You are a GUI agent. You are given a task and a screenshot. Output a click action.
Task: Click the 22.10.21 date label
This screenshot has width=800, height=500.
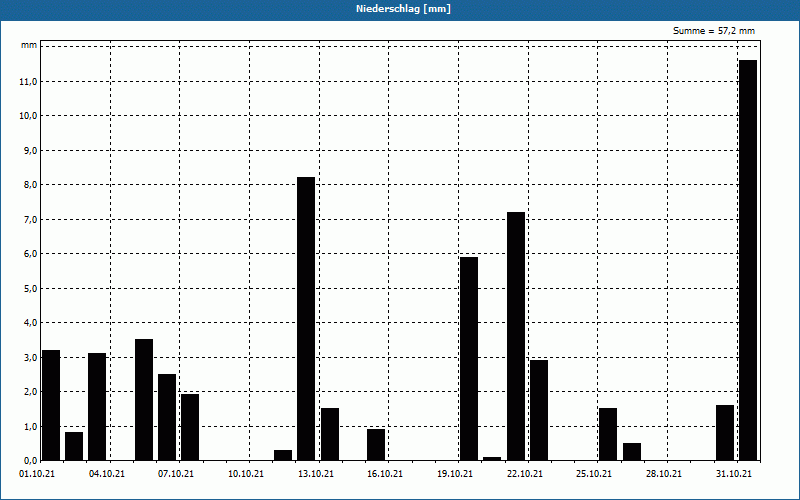click(x=524, y=474)
